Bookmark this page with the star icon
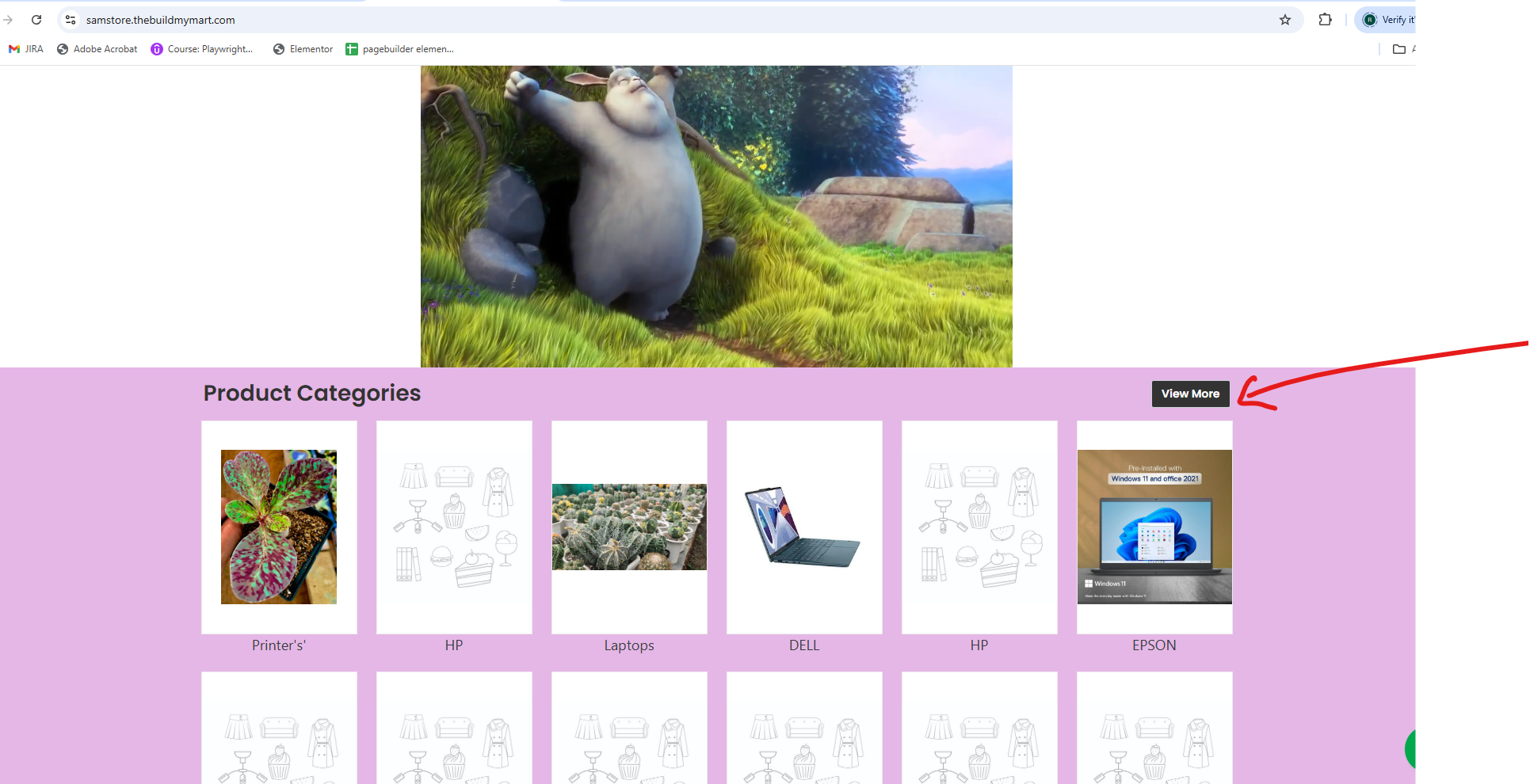Viewport: 1530px width, 784px height. tap(1285, 20)
